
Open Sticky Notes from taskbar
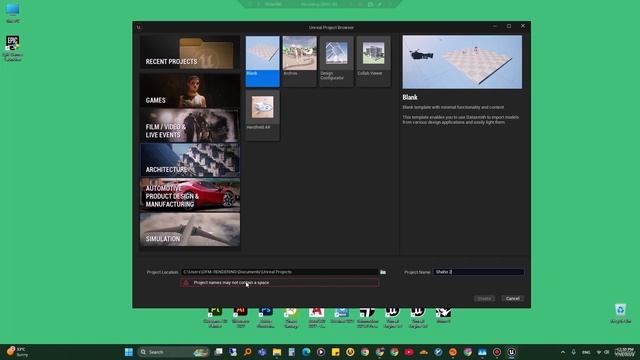[x=336, y=352]
